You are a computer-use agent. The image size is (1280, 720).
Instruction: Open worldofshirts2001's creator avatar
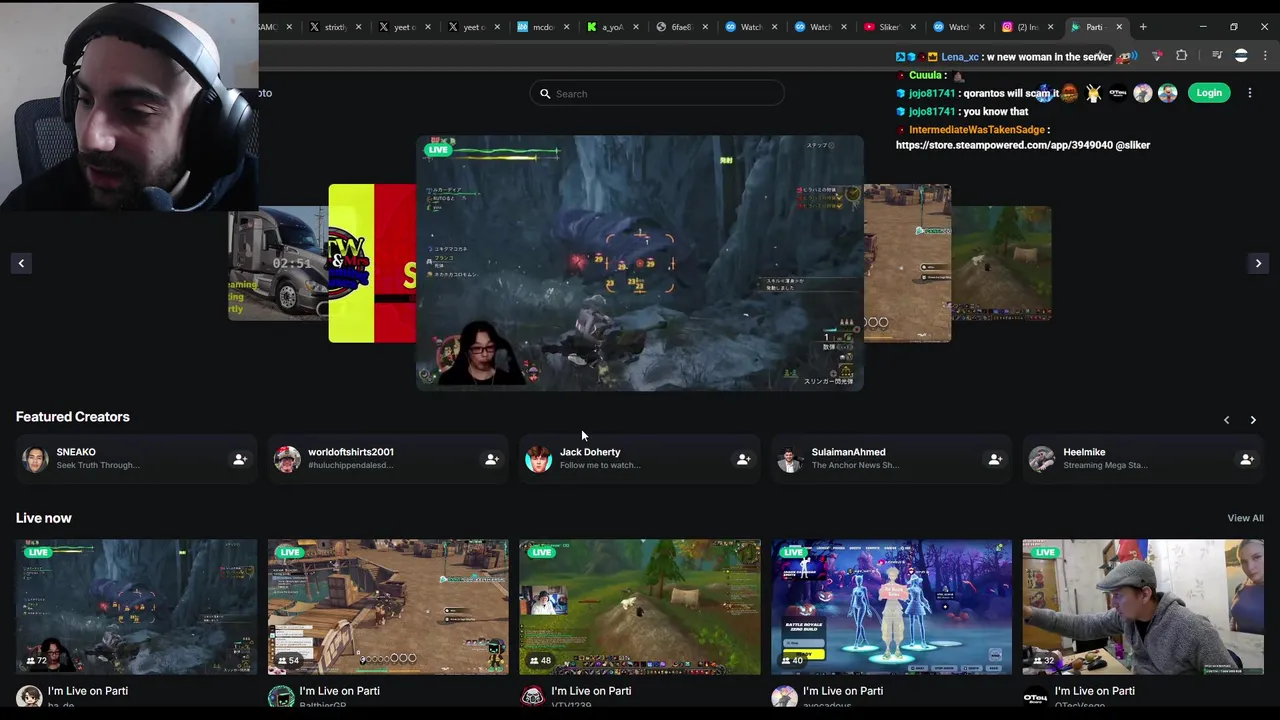pyautogui.click(x=287, y=459)
